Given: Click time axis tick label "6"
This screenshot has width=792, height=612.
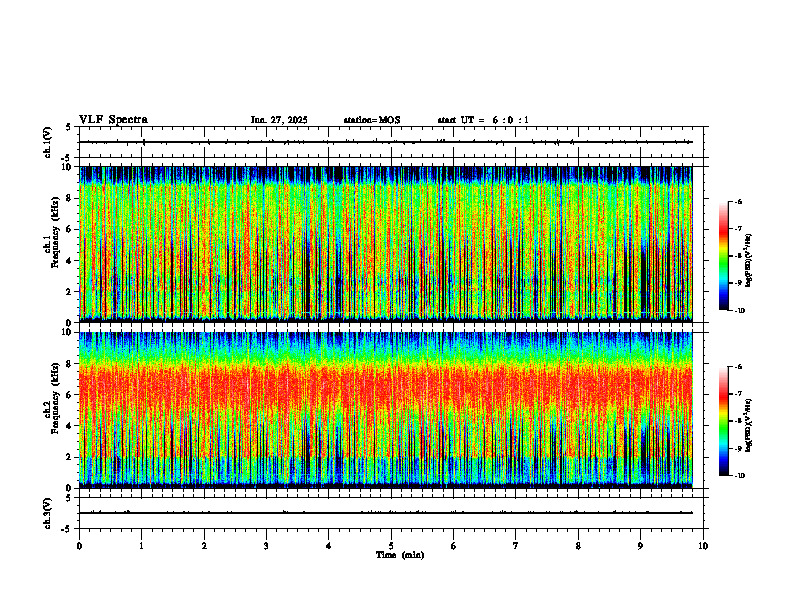Looking at the screenshot, I should [453, 546].
